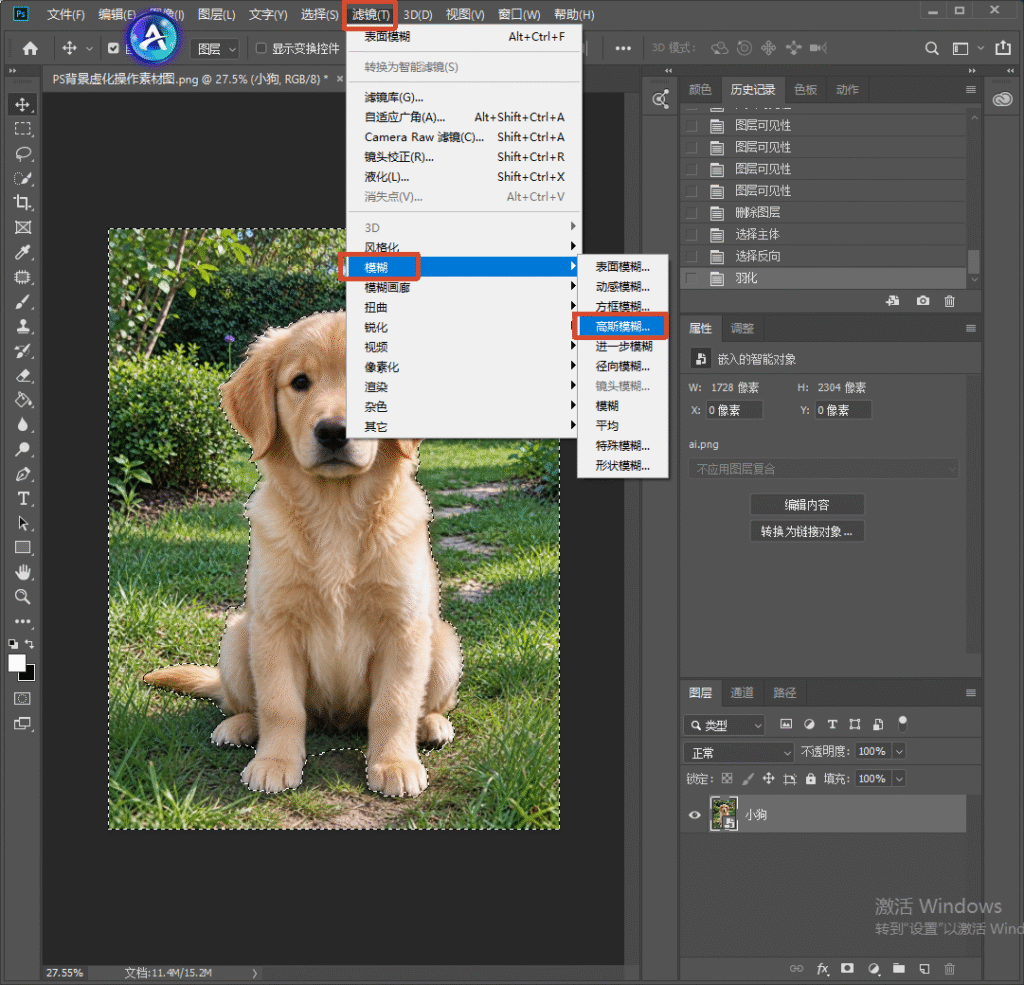Select the Rectangular Marquee tool
Screen dimensions: 1024x985
(23, 129)
